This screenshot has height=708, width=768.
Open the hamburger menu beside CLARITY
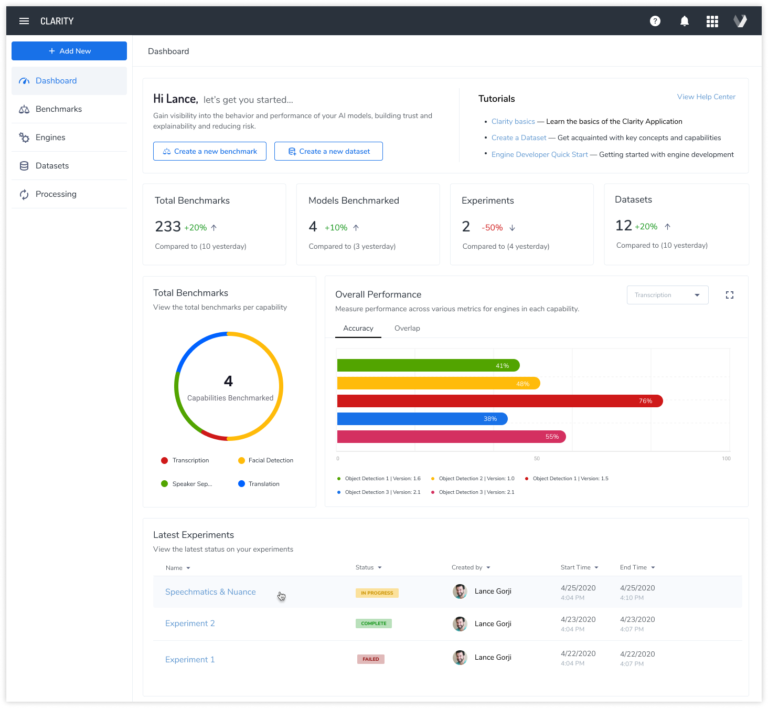[x=24, y=21]
